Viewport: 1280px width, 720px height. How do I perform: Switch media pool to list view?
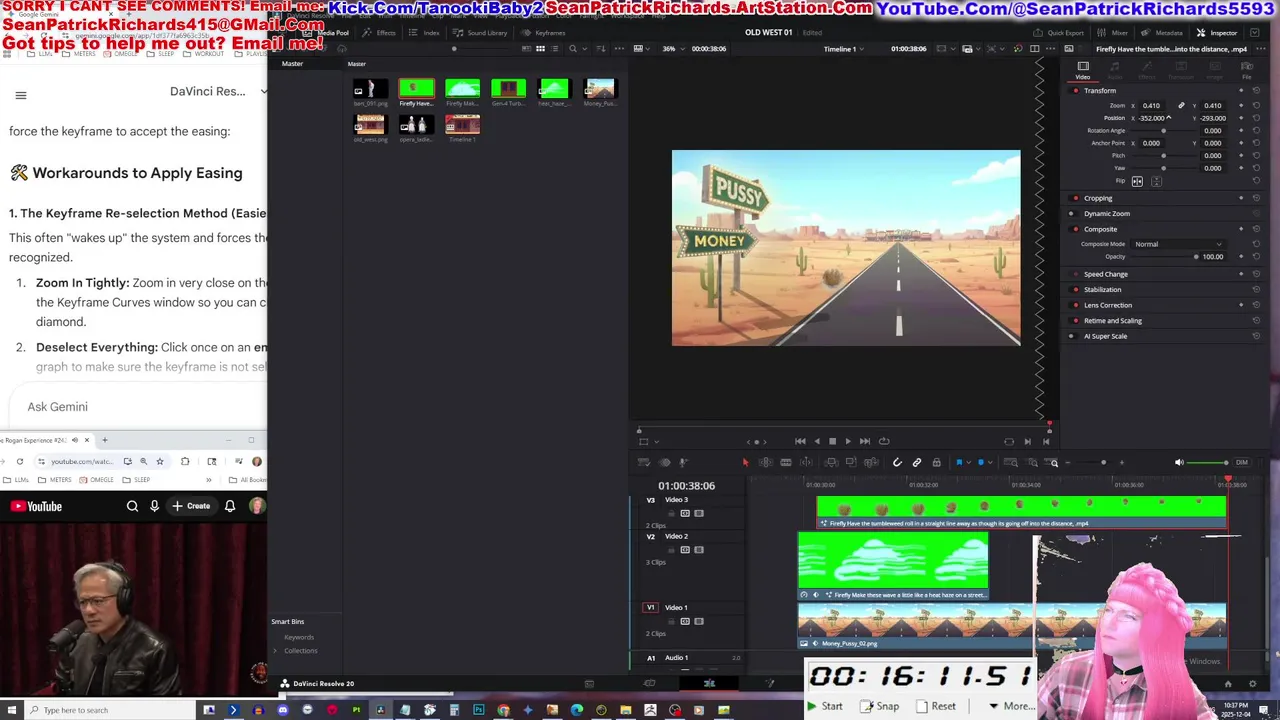(555, 49)
